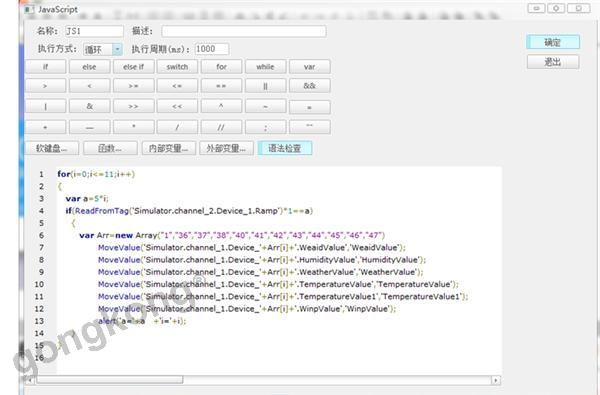Open the 软键盘 soft keyboard
The height and width of the screenshot is (395, 600).
coord(52,148)
